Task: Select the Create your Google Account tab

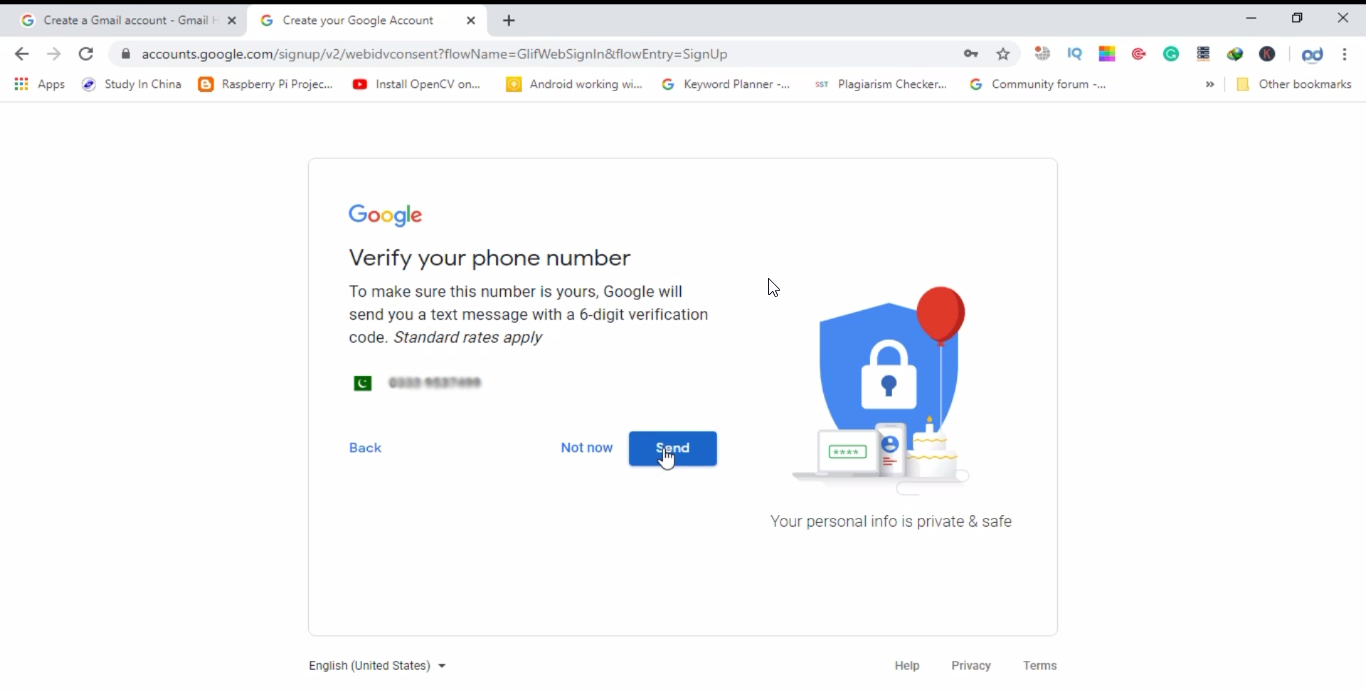Action: (x=358, y=20)
